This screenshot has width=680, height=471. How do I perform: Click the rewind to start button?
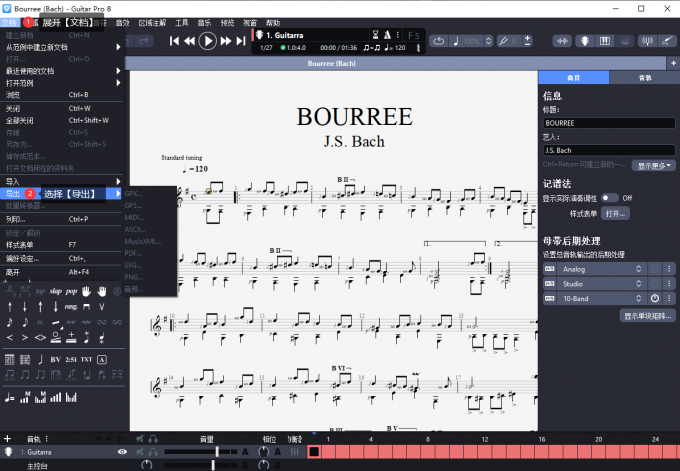pyautogui.click(x=175, y=41)
